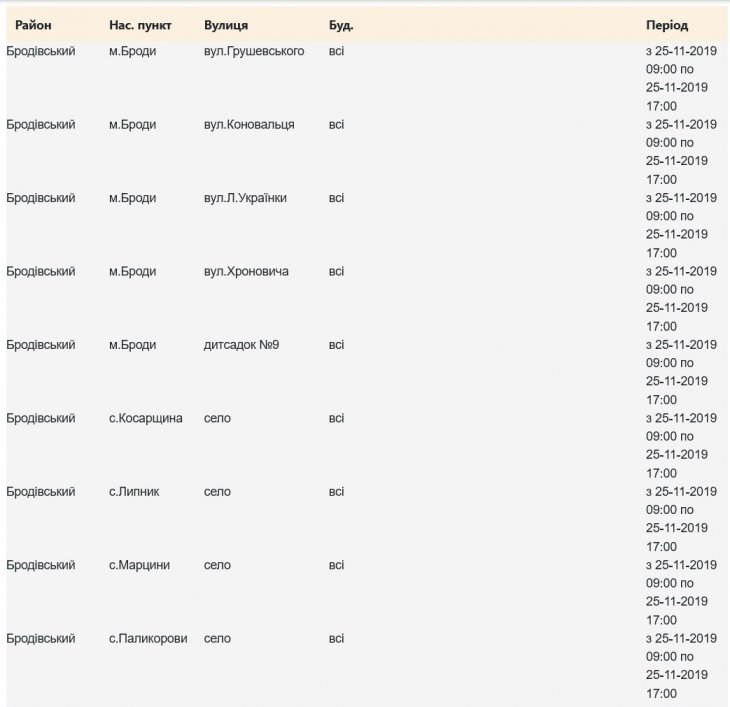Image resolution: width=730 pixels, height=707 pixels.
Task: Click Бродівський in the с.Липник row
Action: tap(41, 492)
